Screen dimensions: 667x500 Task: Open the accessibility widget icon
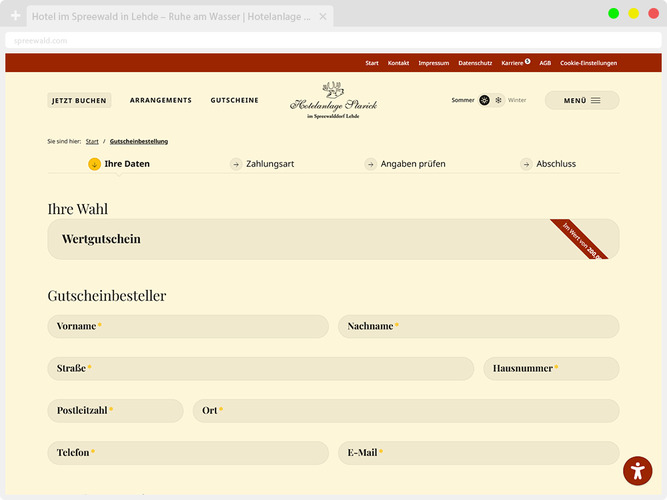(x=637, y=470)
